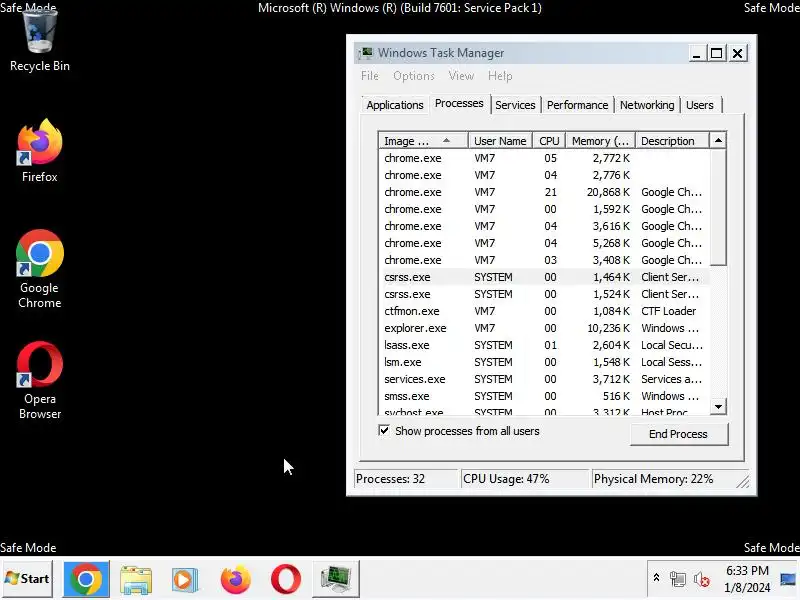
Task: Click the scroll up arrow of process list
Action: click(718, 140)
